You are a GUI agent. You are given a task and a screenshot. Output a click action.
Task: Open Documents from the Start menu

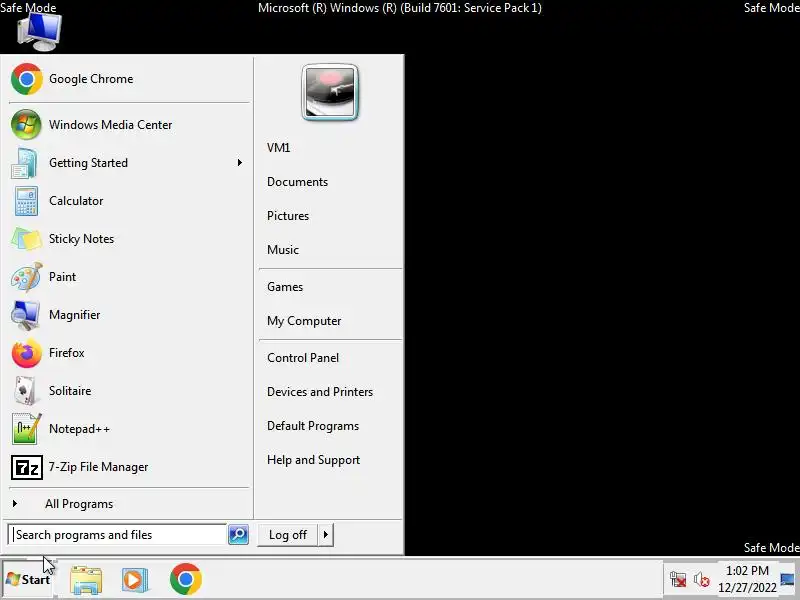click(297, 182)
